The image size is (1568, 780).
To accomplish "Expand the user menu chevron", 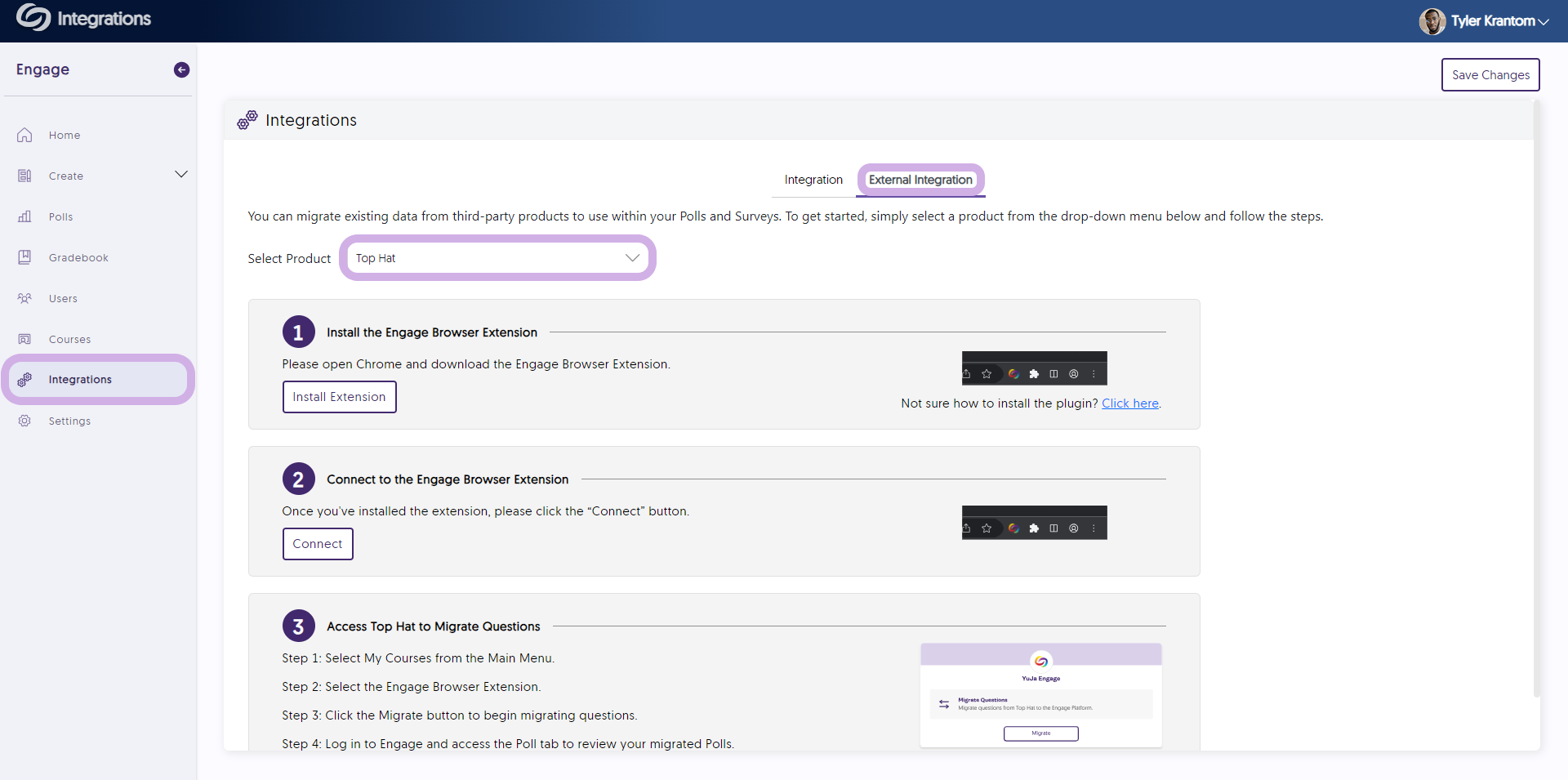I will pos(1543,22).
